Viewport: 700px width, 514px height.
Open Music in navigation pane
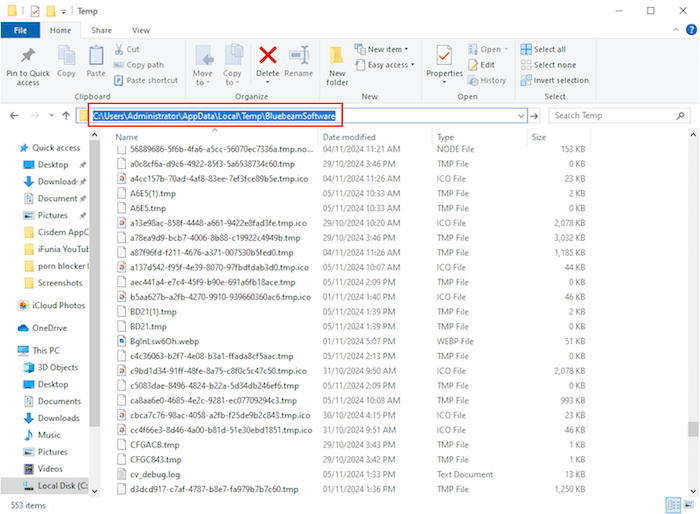42,435
